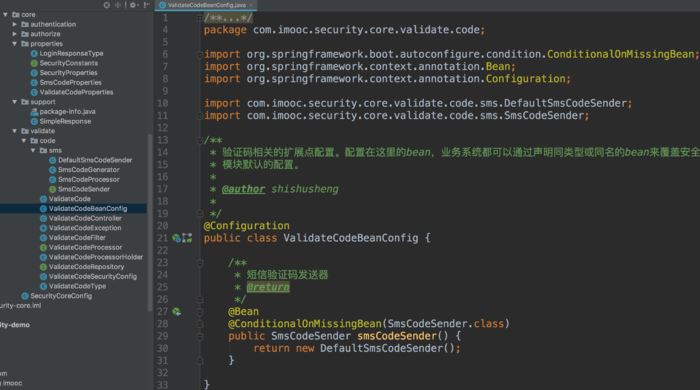Open ValidateCodeProperties class
The height and width of the screenshot is (390, 700).
pyautogui.click(x=72, y=92)
